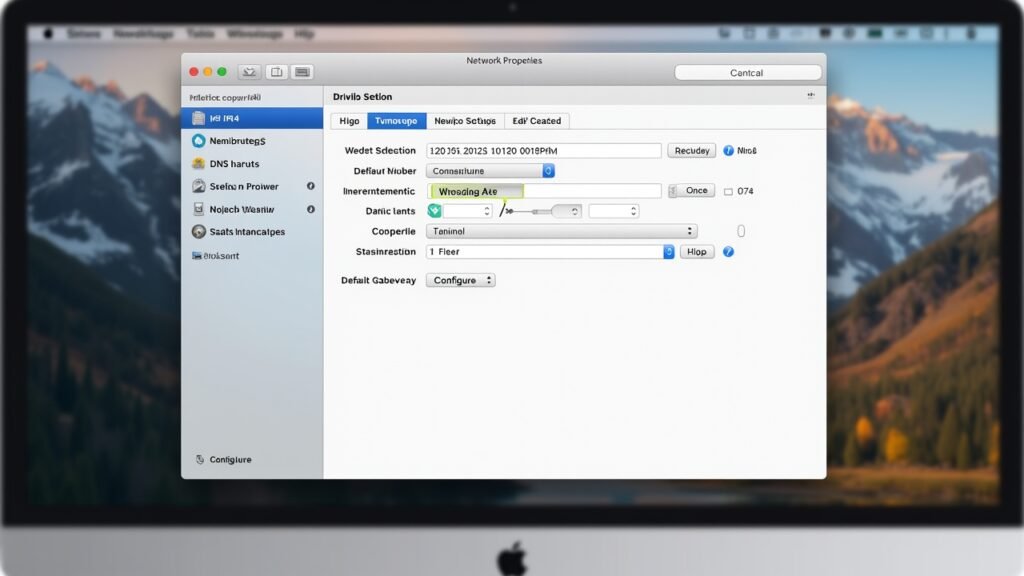Screen dimensions: 1024x576
Task: Open the Default Gabeveay Configure dropdown
Action: pyautogui.click(x=461, y=281)
